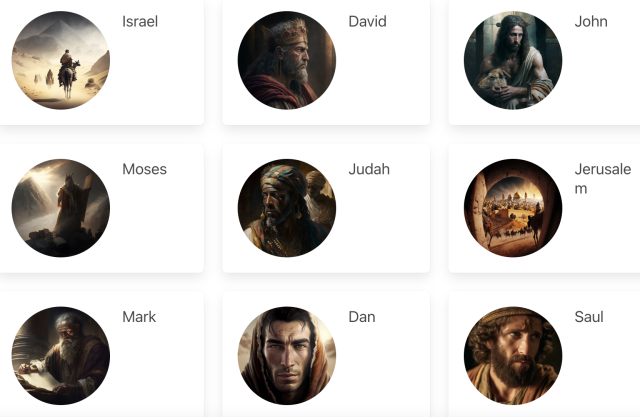Click empty area of Moses card

159,228
